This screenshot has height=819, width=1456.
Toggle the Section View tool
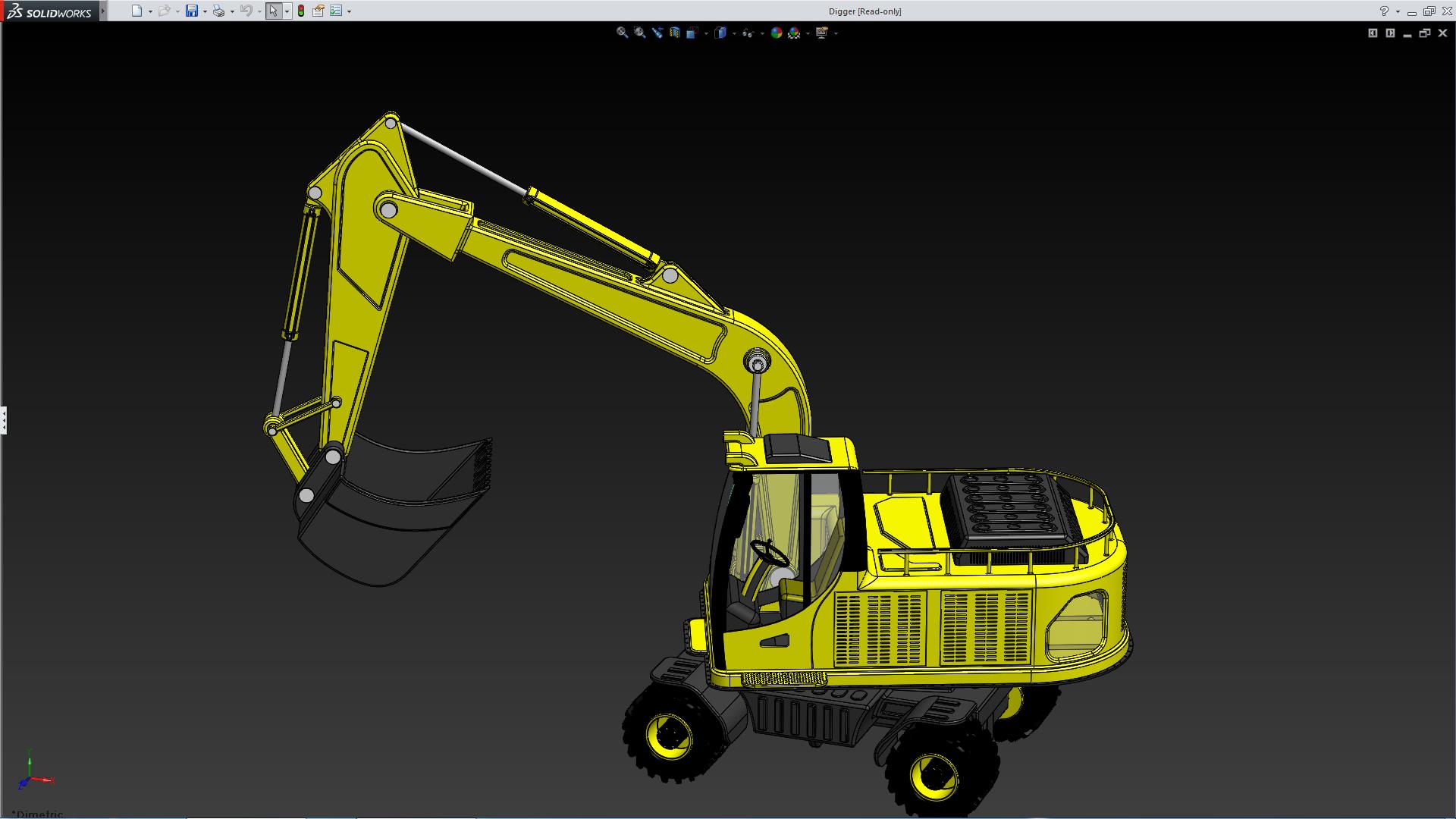click(x=674, y=33)
